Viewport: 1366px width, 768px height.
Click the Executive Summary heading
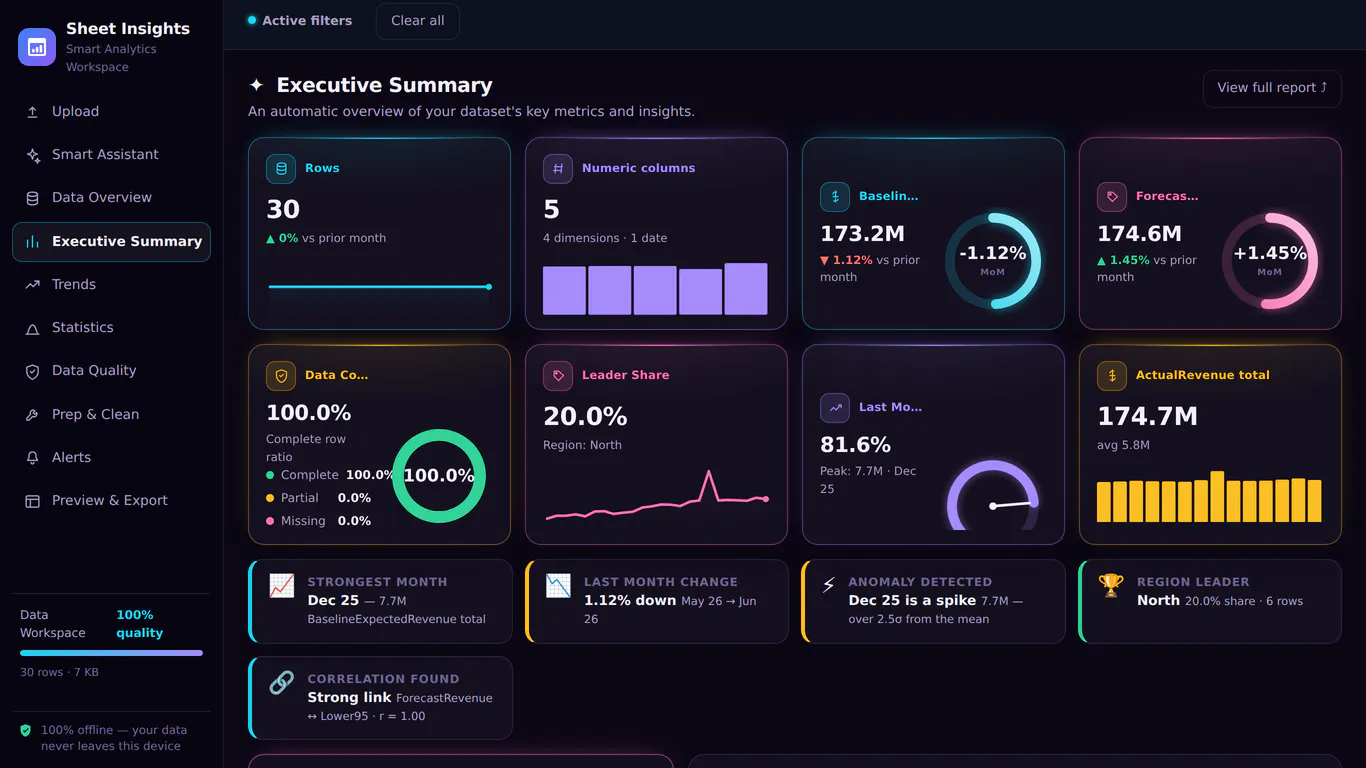click(384, 86)
